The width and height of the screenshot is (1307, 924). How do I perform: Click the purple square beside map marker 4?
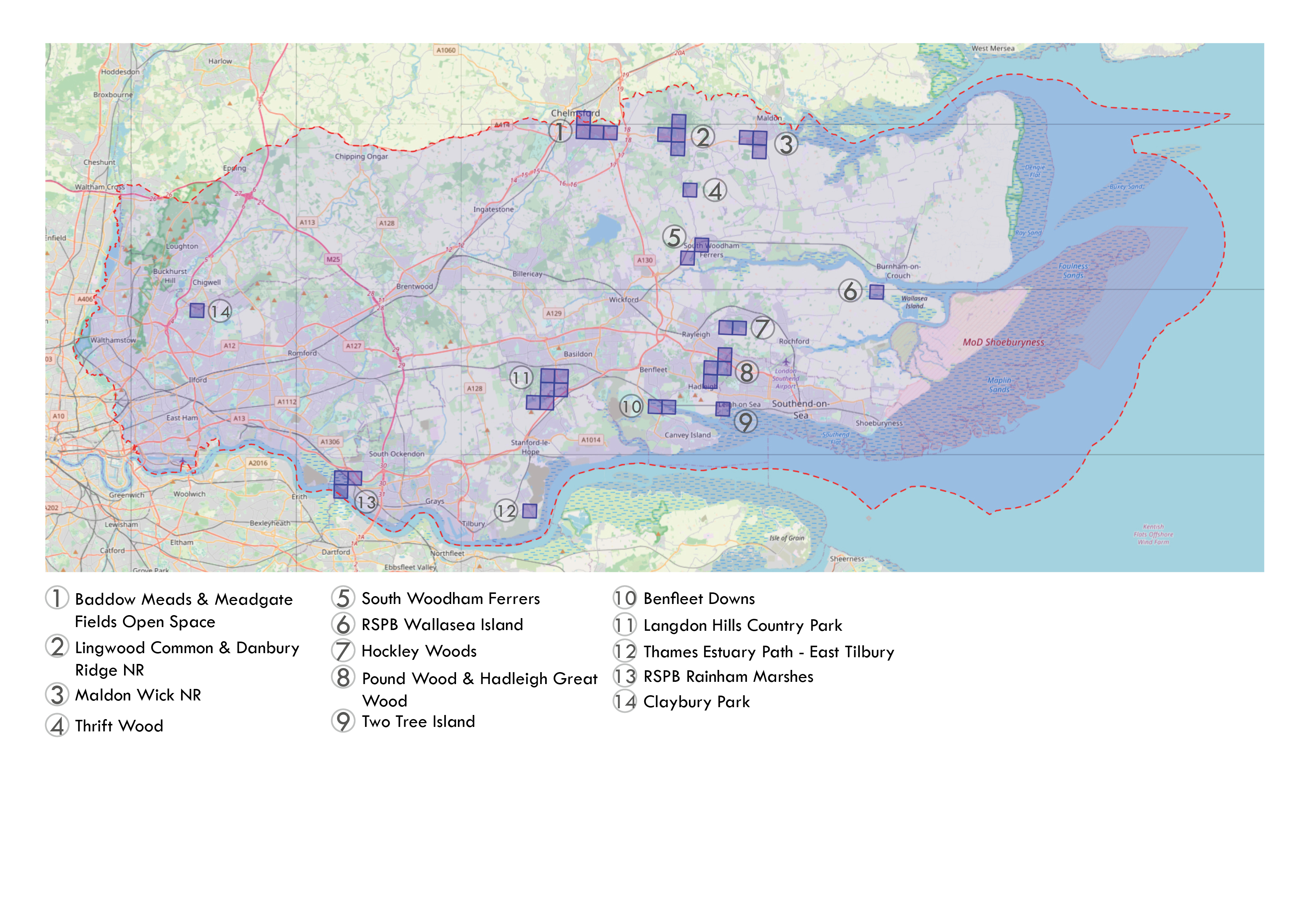[690, 190]
